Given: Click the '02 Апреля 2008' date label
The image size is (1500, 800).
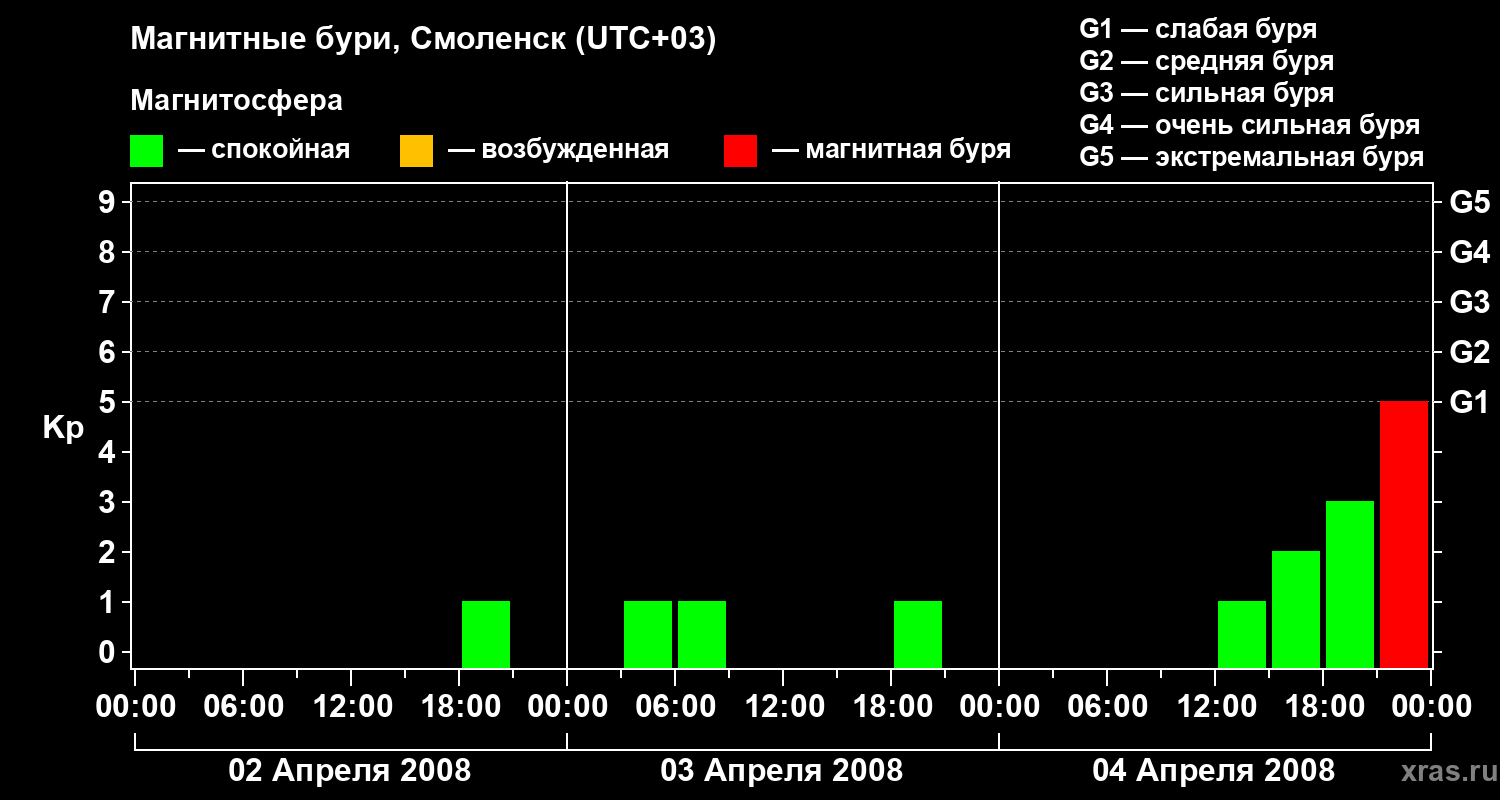Looking at the screenshot, I should point(350,770).
